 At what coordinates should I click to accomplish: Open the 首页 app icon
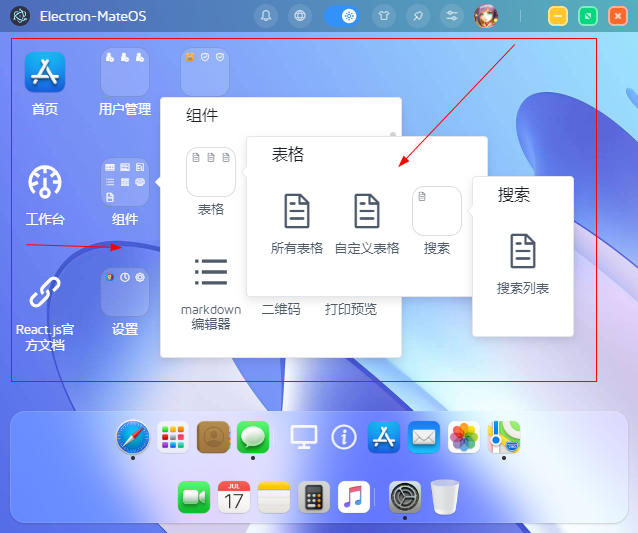coord(45,72)
